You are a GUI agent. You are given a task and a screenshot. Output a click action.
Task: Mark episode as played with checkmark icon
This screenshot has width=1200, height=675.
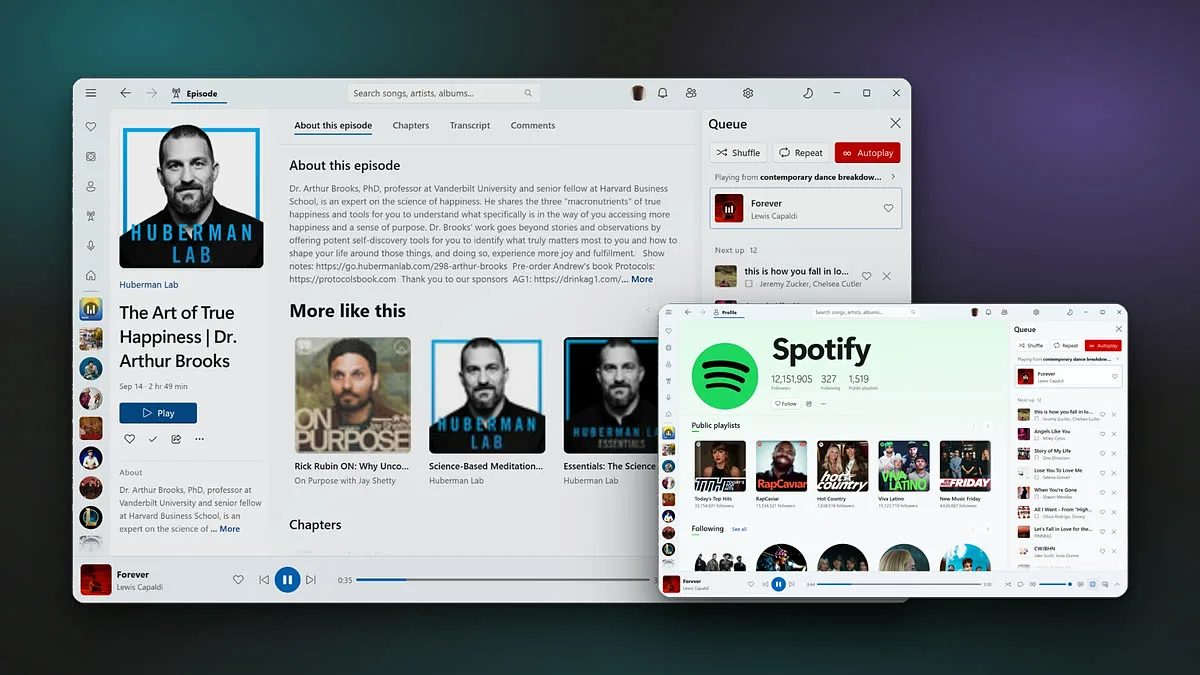point(153,439)
